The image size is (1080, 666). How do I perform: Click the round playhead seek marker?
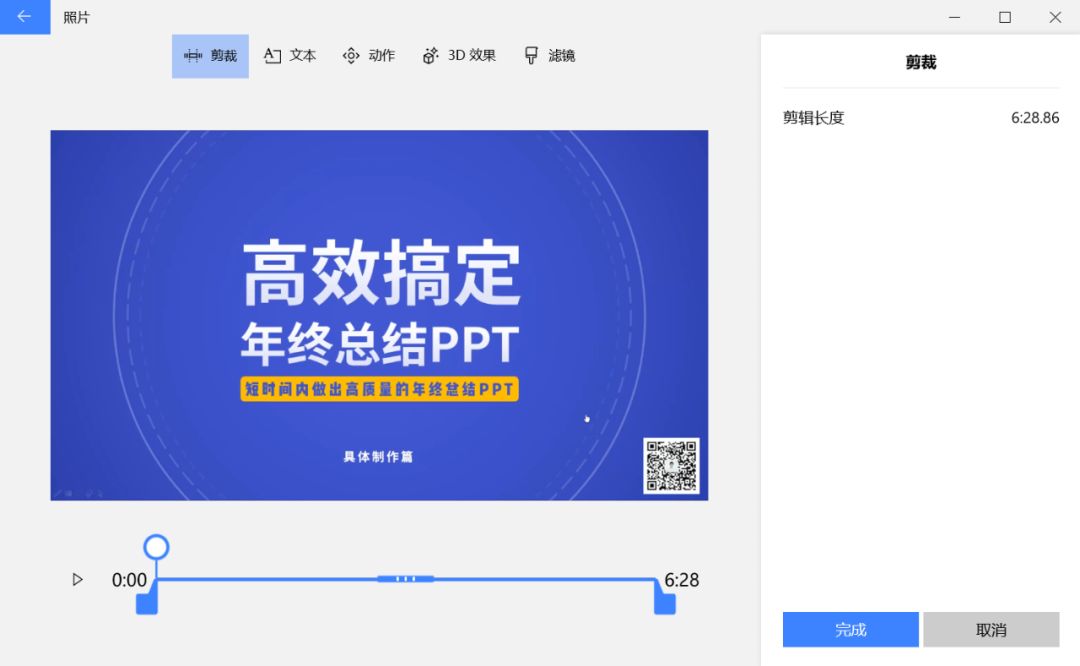tap(156, 547)
